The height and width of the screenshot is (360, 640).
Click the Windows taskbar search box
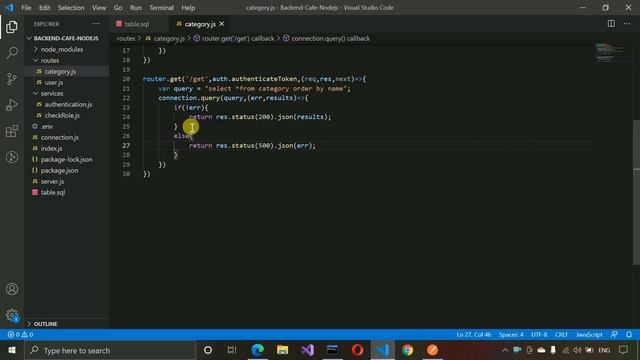[110, 350]
